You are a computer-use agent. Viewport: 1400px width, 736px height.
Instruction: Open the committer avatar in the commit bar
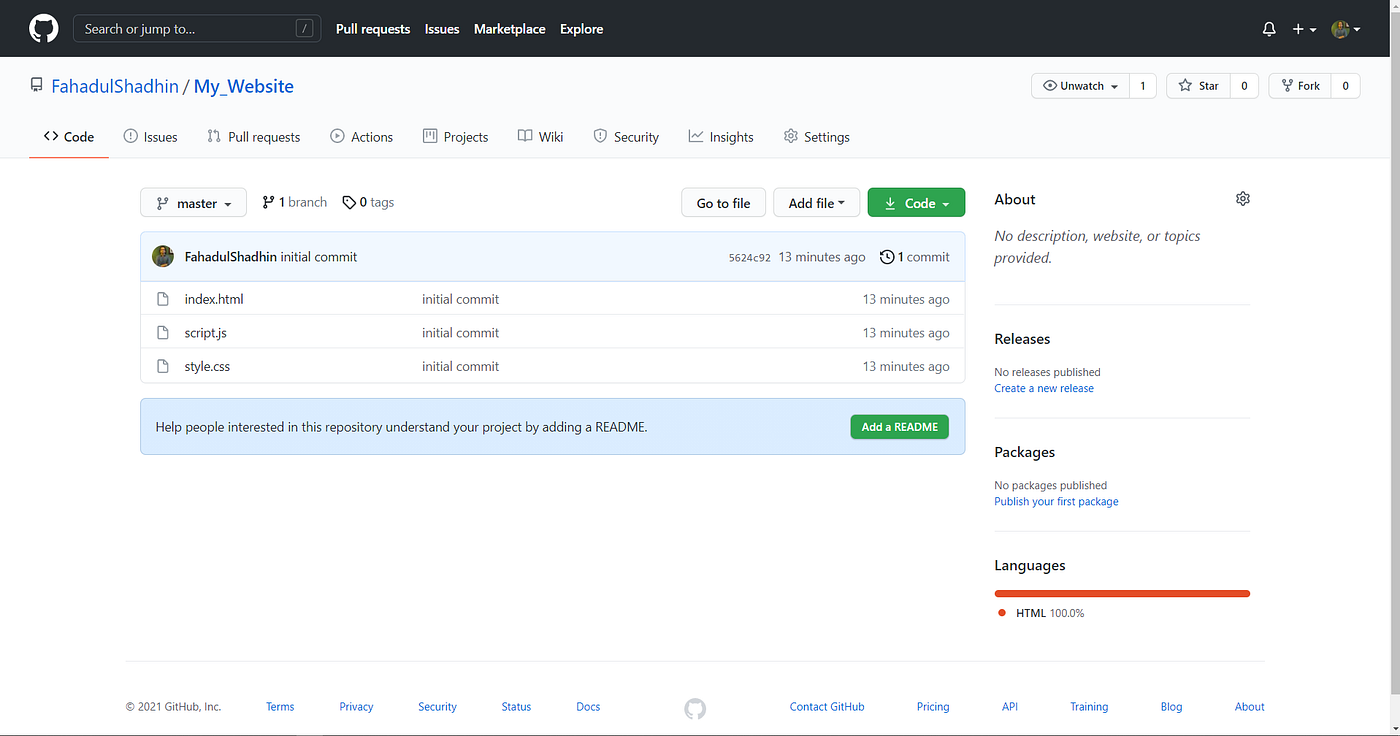[163, 257]
